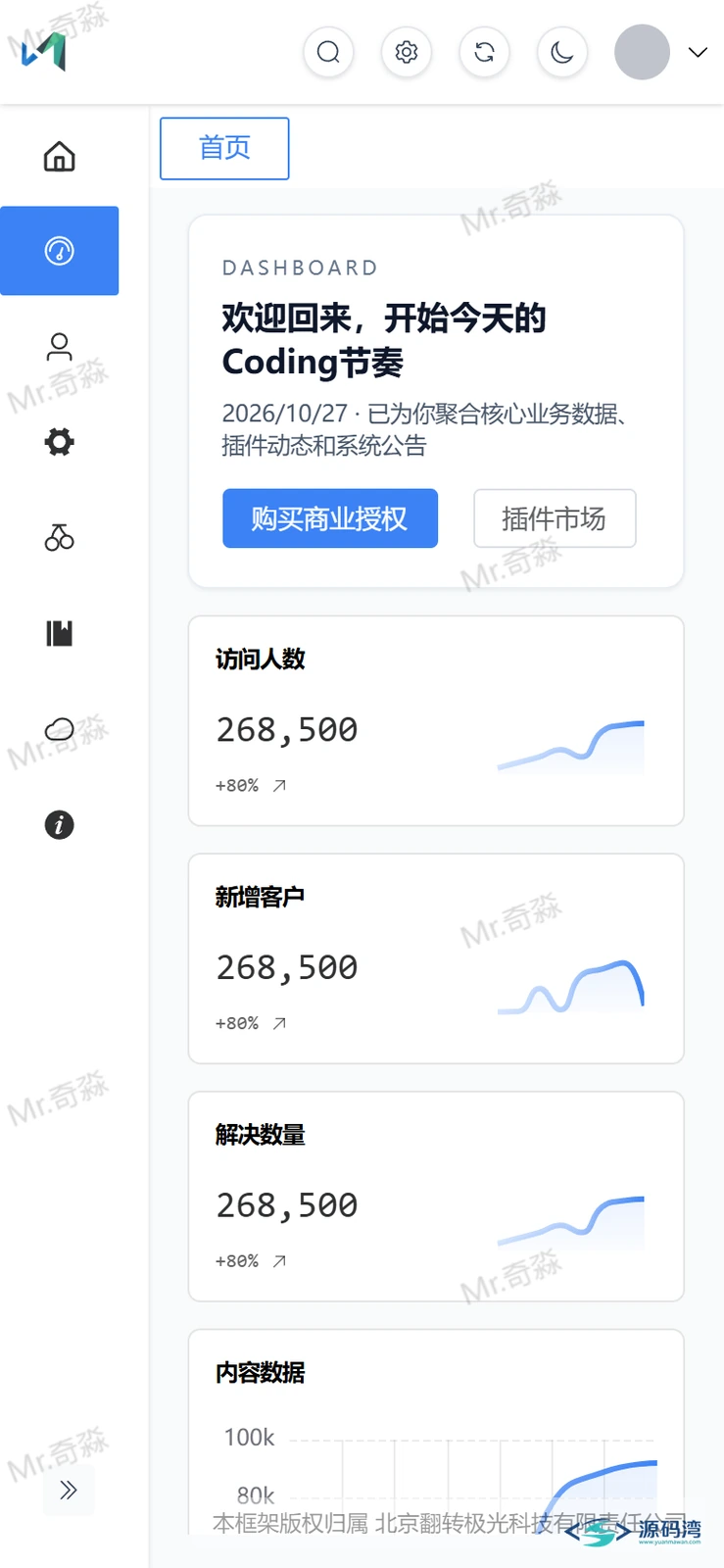724x1568 pixels.
Task: Open the books library sidebar icon
Action: tap(60, 633)
